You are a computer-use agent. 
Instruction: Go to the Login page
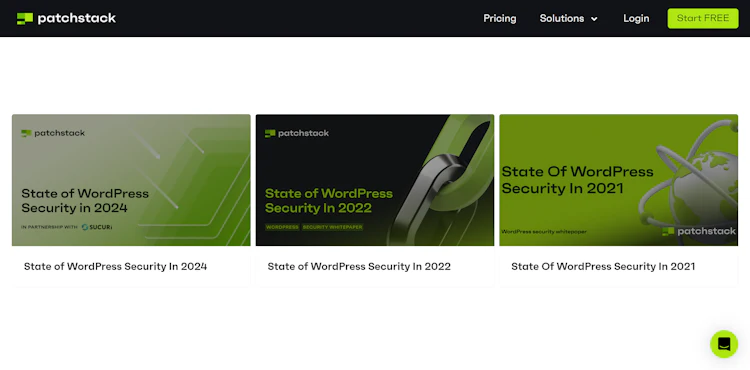[636, 18]
